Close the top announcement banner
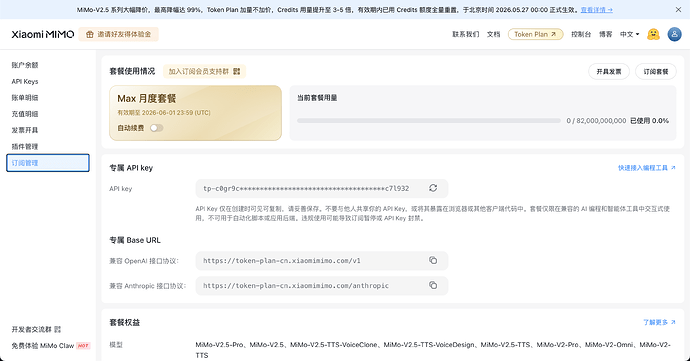690x361 pixels. pos(678,9)
